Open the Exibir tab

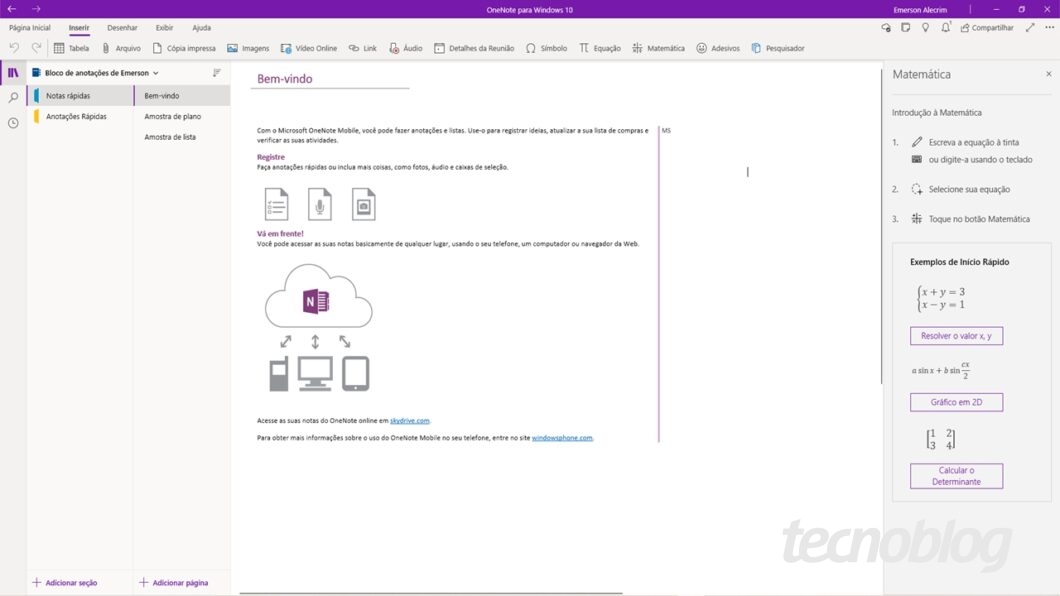[x=164, y=27]
